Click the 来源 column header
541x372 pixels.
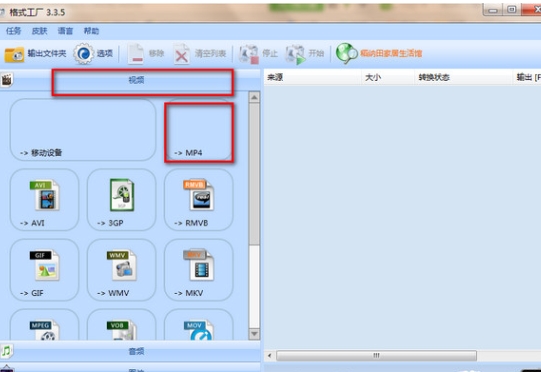313,77
